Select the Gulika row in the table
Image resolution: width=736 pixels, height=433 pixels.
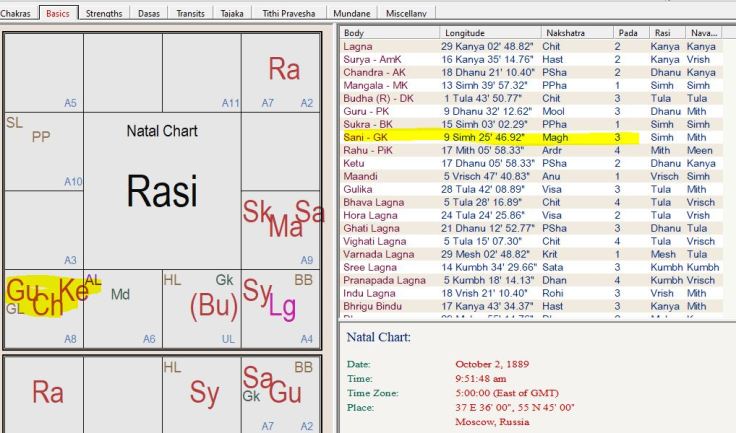[480, 188]
